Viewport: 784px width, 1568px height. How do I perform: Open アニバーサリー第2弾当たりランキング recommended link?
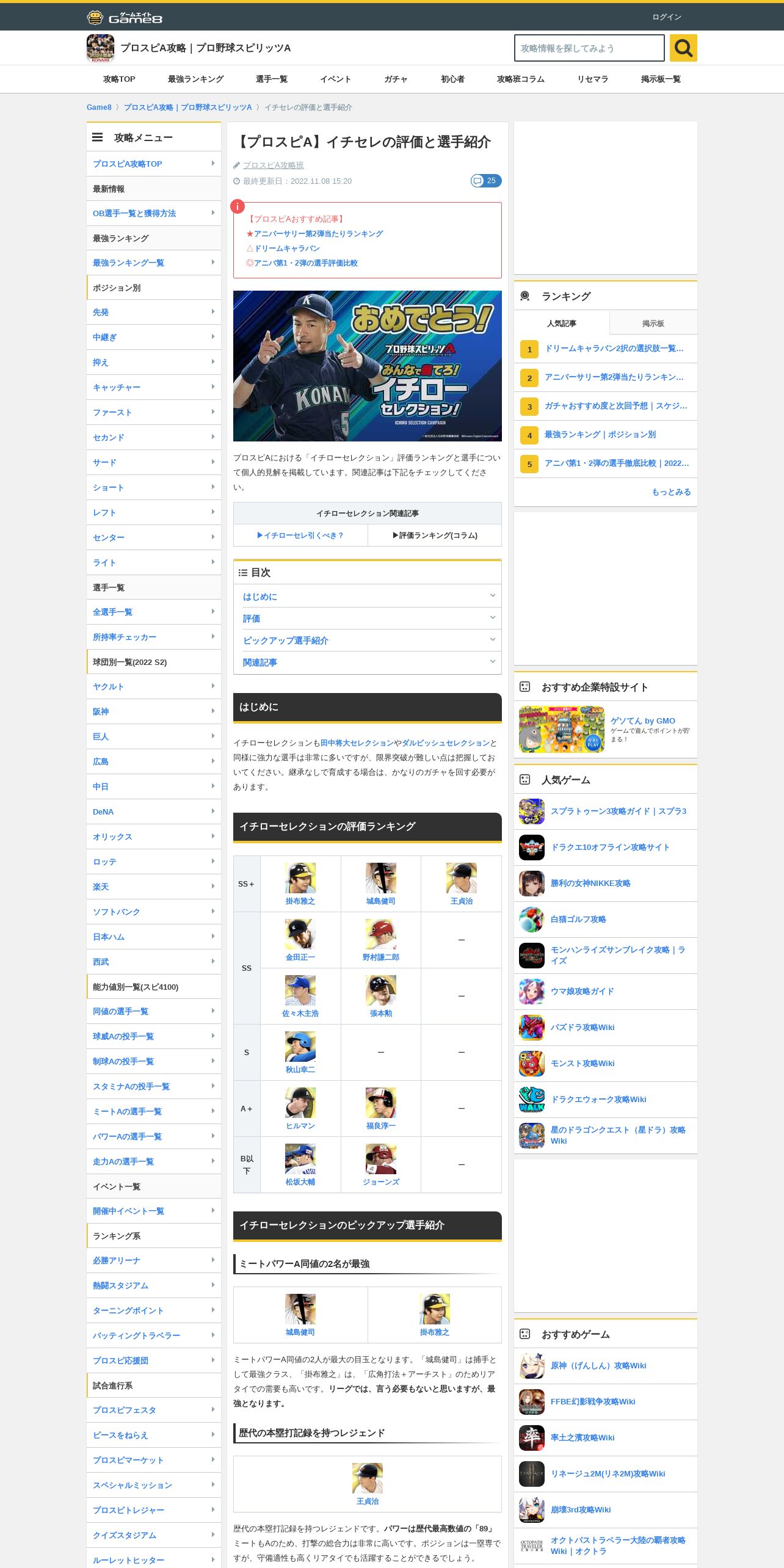pyautogui.click(x=318, y=234)
